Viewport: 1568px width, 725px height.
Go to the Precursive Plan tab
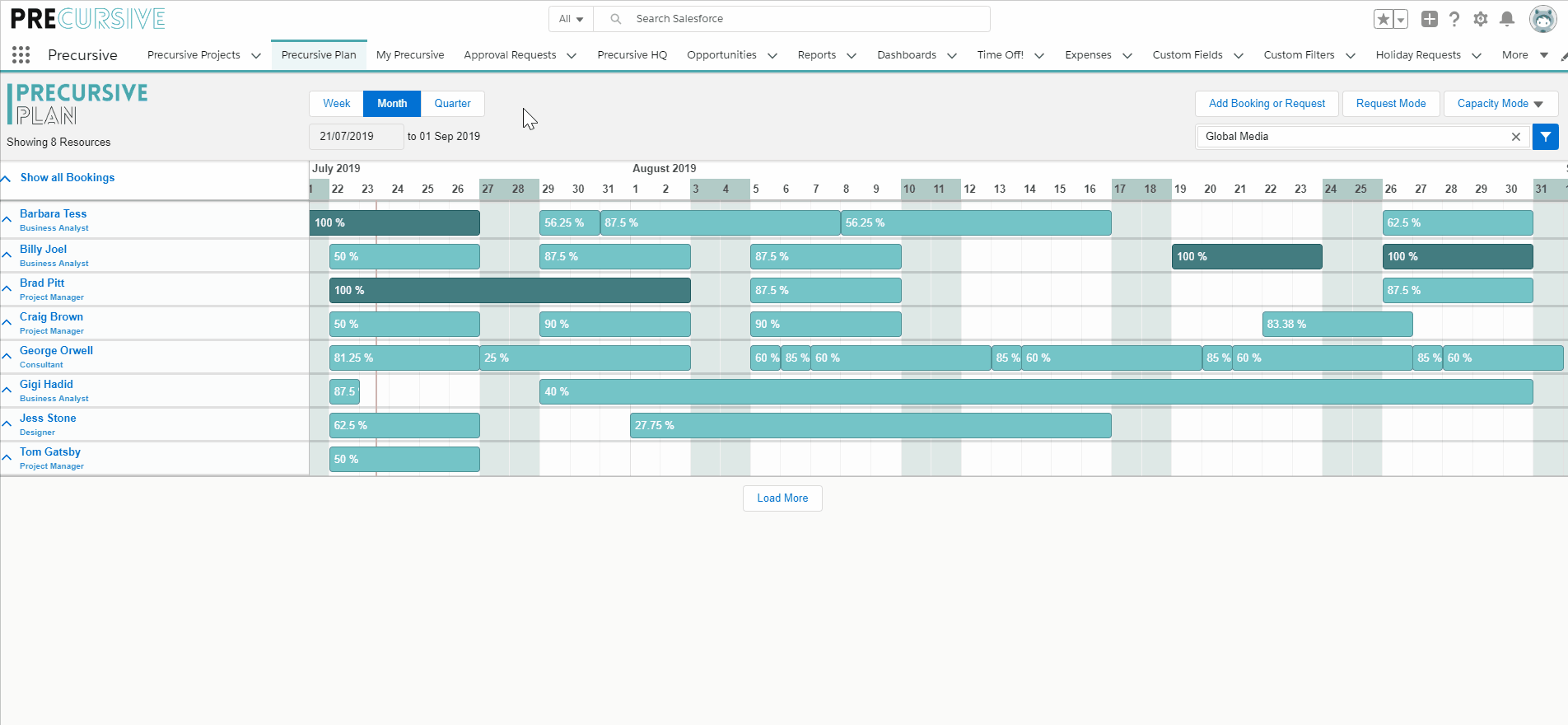point(319,55)
